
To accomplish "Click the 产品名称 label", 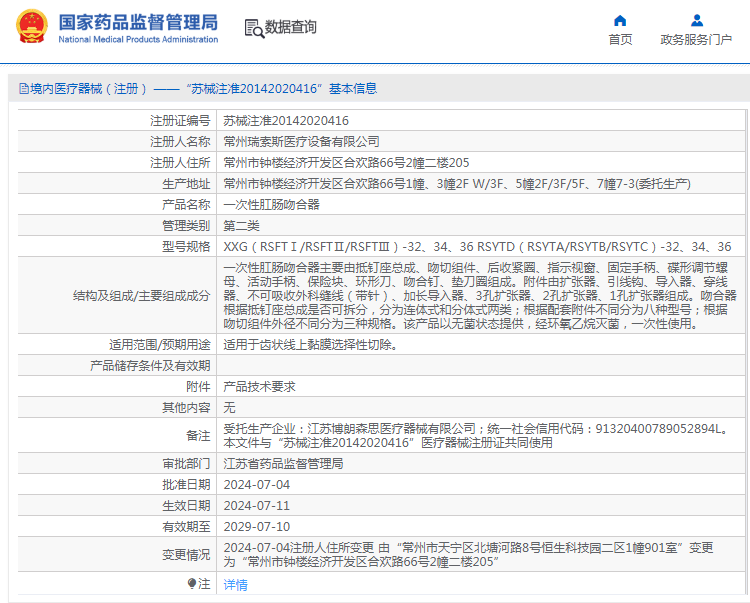I will [x=186, y=205].
